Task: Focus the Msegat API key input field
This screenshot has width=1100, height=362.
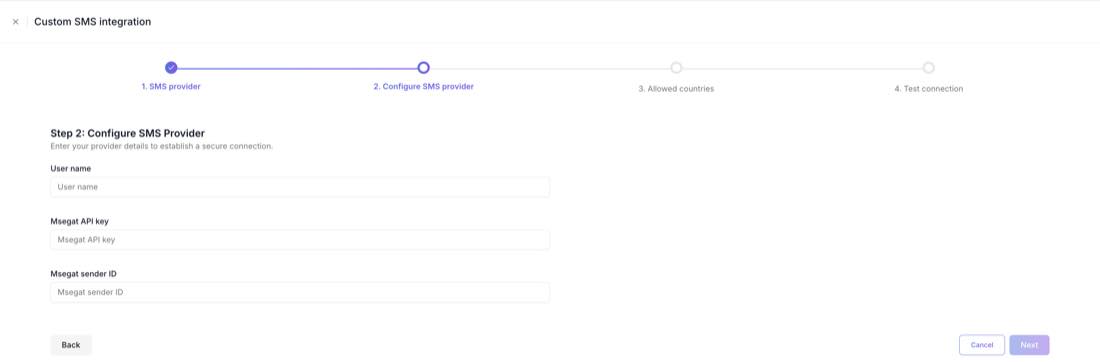Action: (x=300, y=240)
